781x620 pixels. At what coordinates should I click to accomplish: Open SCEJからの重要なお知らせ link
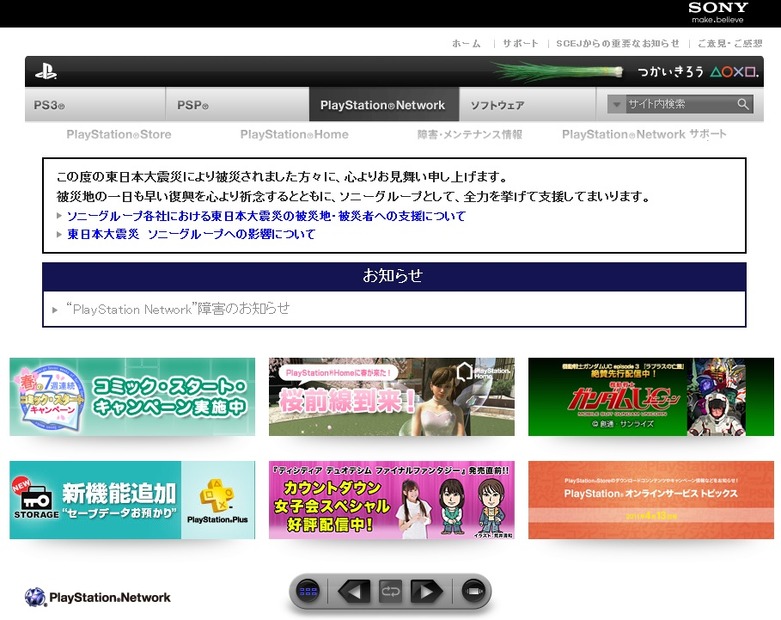pyautogui.click(x=618, y=44)
